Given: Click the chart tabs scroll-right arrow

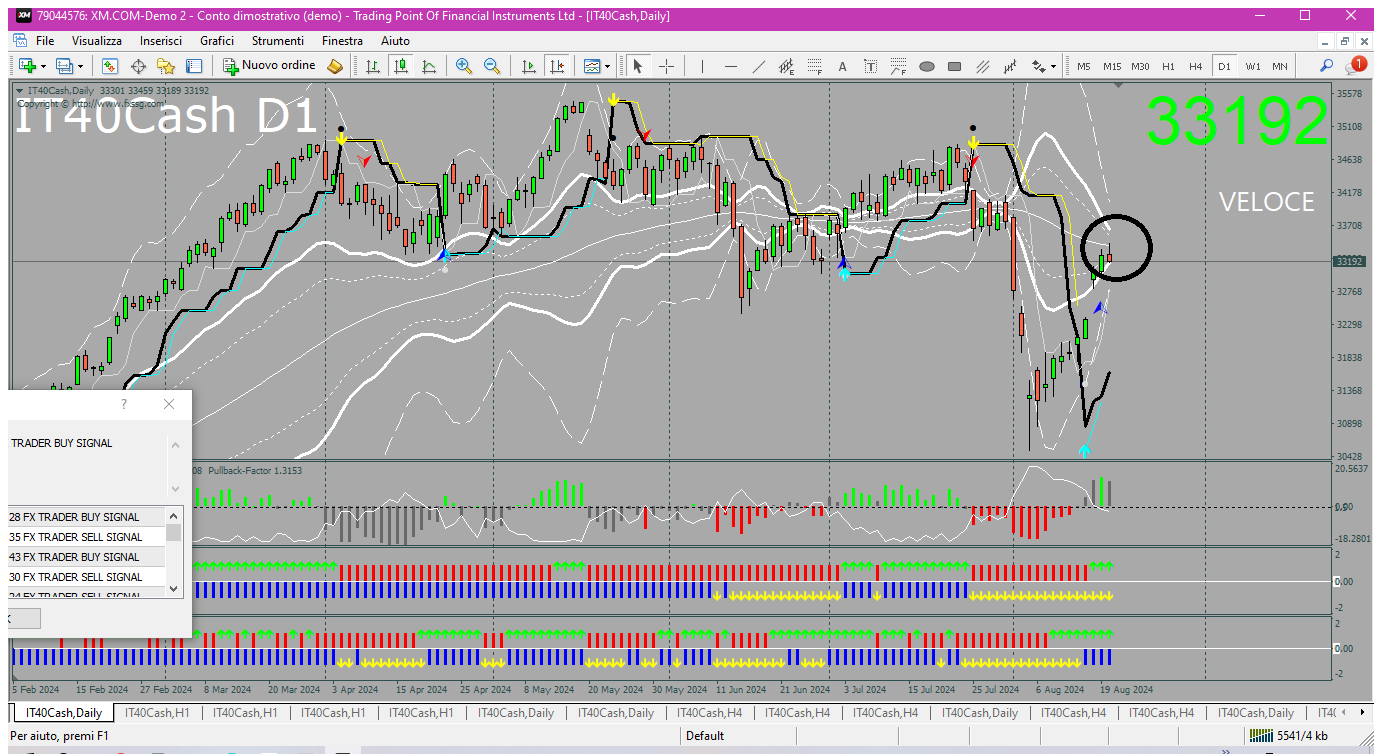Looking at the screenshot, I should (1364, 713).
